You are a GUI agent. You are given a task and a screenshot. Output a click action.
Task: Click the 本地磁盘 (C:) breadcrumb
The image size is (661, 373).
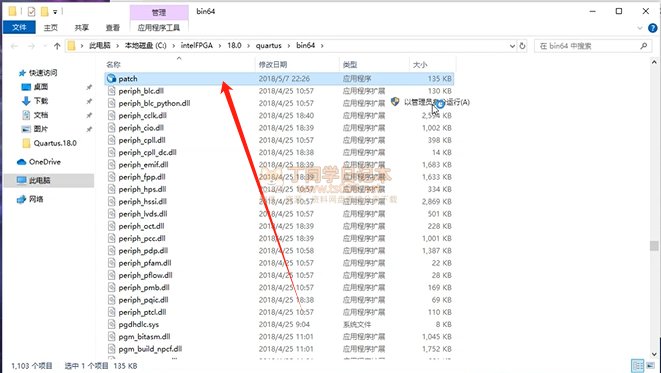tap(145, 46)
